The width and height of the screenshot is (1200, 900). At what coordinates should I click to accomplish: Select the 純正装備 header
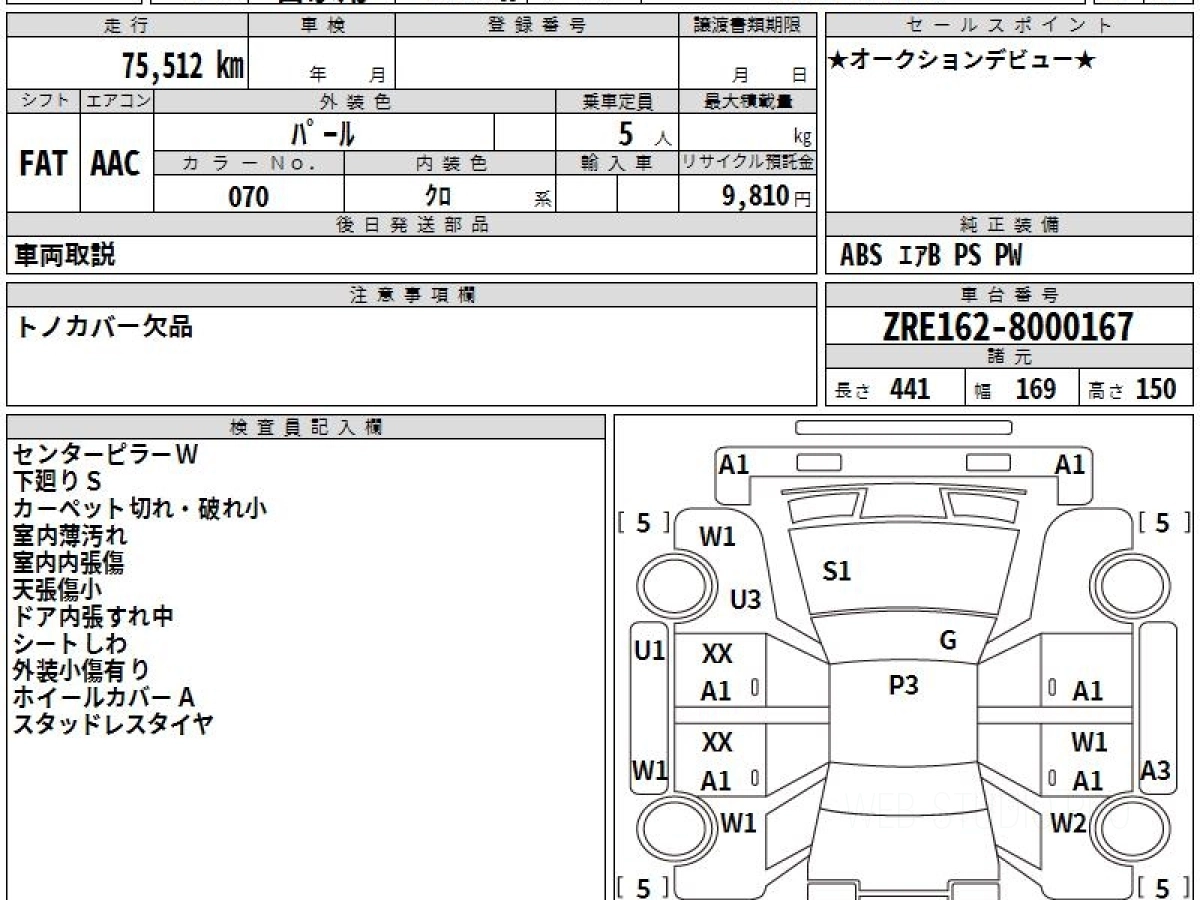[x=1009, y=225]
